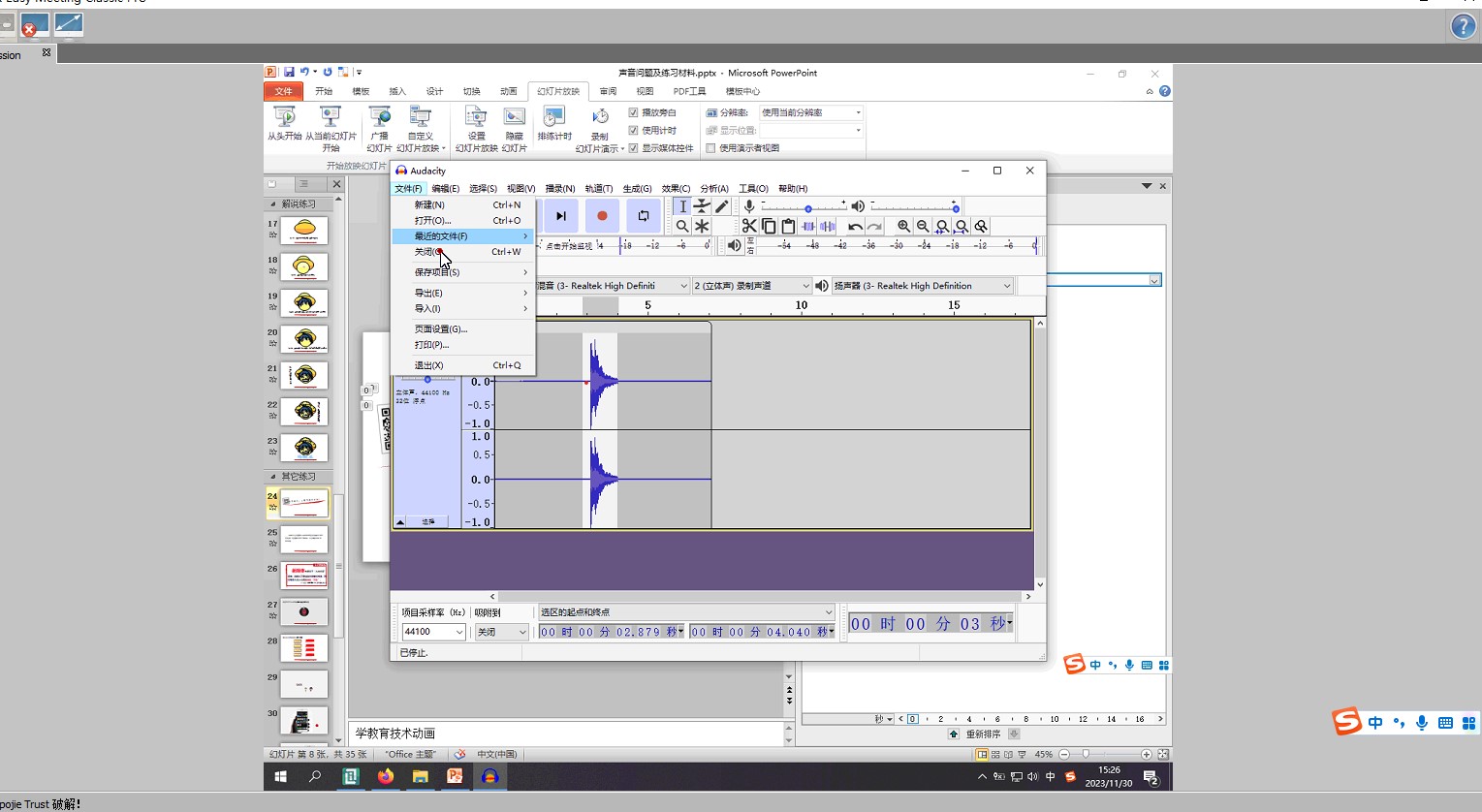Switch to PowerPoint's 审阅 ribbon tab
Screen dimensions: 1482x812
pos(608,91)
